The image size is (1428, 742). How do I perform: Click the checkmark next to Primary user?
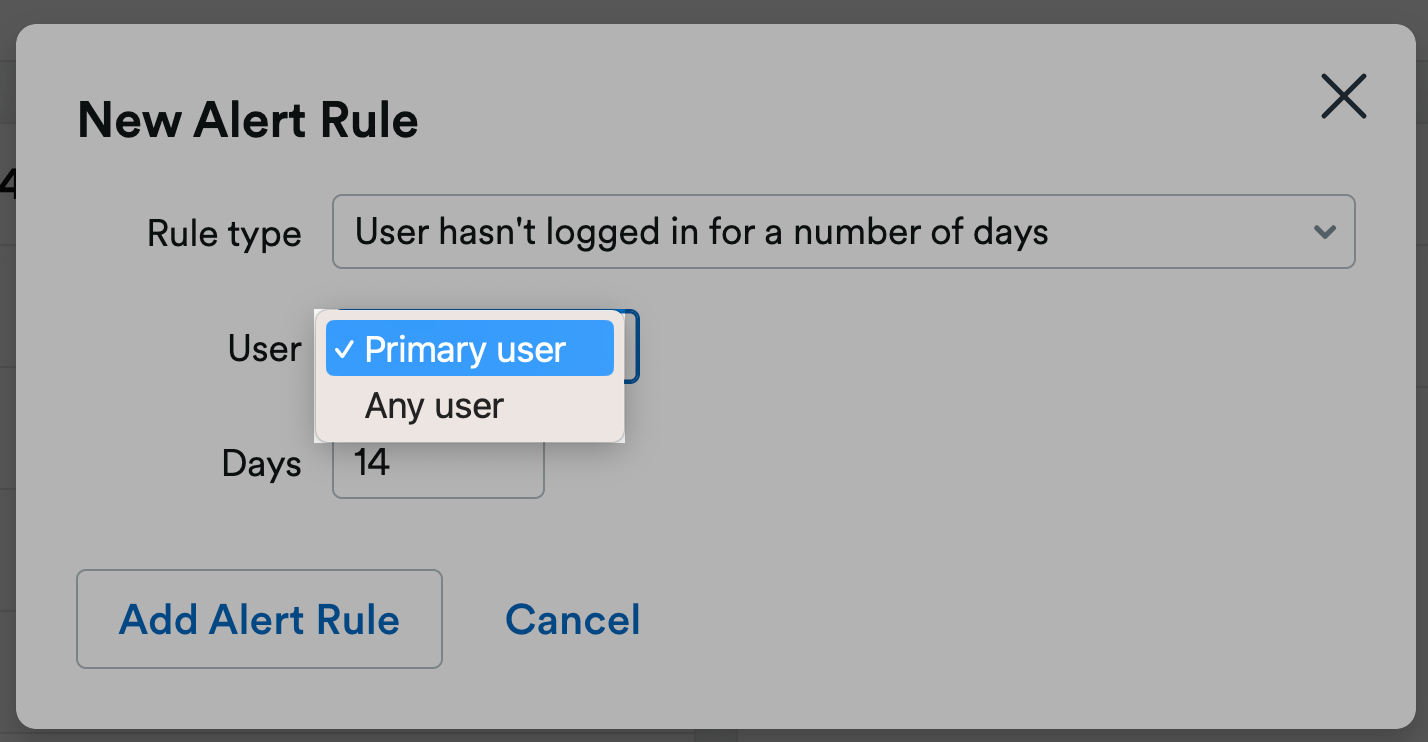(346, 349)
